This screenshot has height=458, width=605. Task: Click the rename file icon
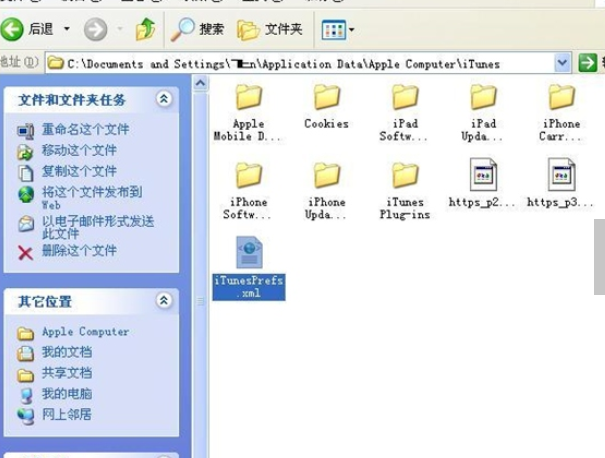pyautogui.click(x=25, y=131)
